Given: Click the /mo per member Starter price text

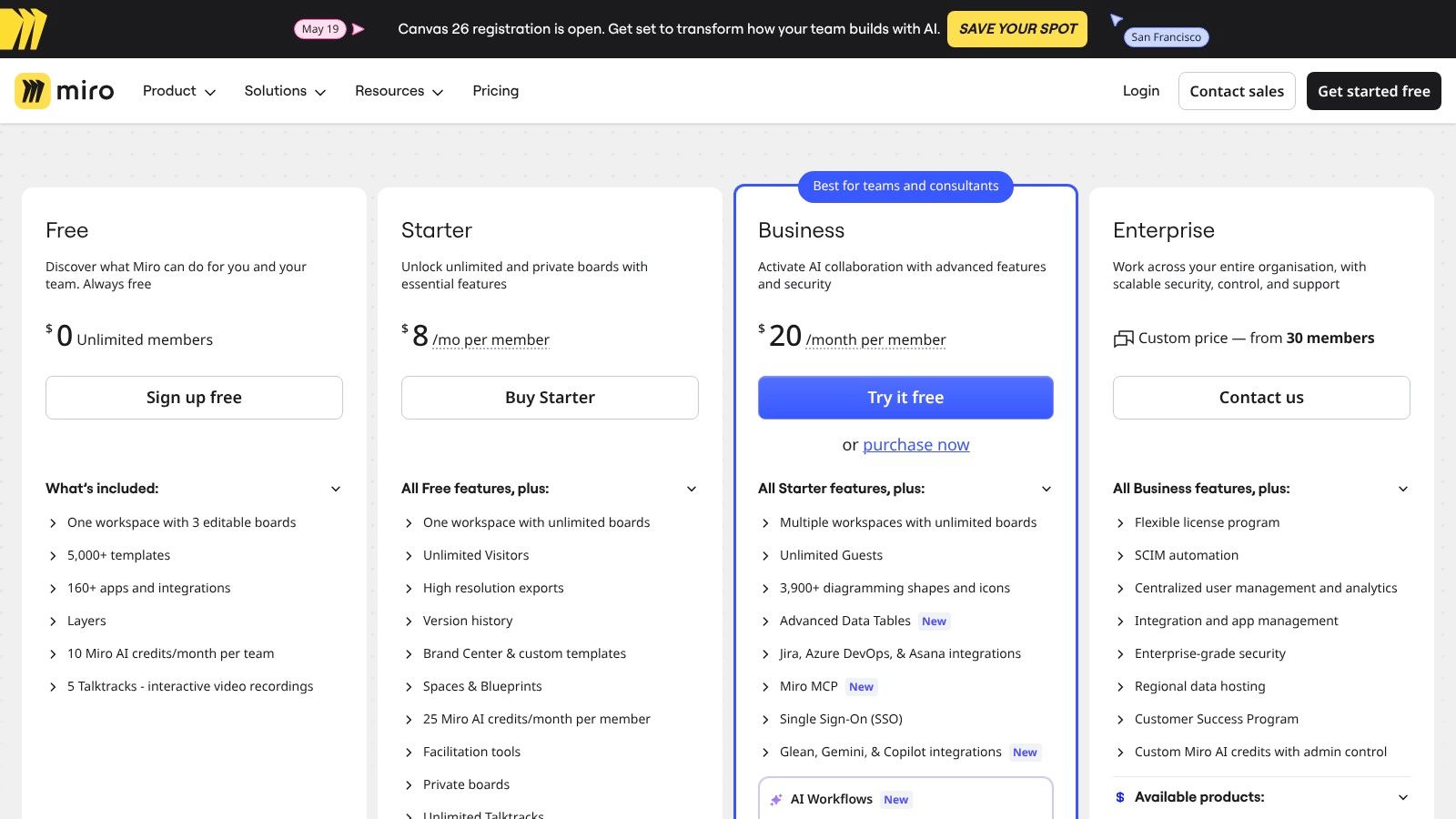Looking at the screenshot, I should (491, 340).
